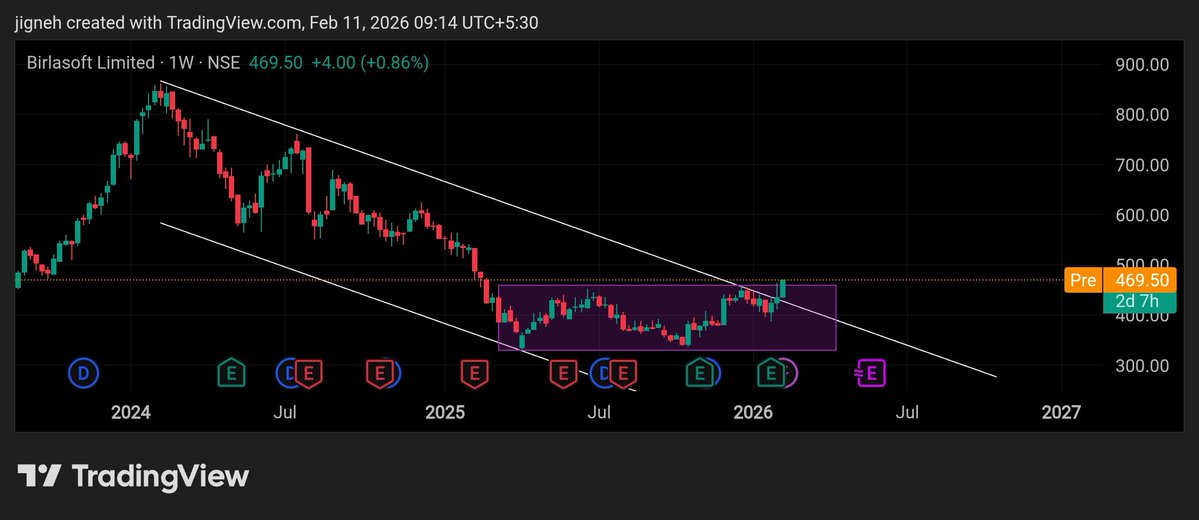The width and height of the screenshot is (1199, 520).
Task: Click the 800.00 price axis label
Action: pos(1141,115)
